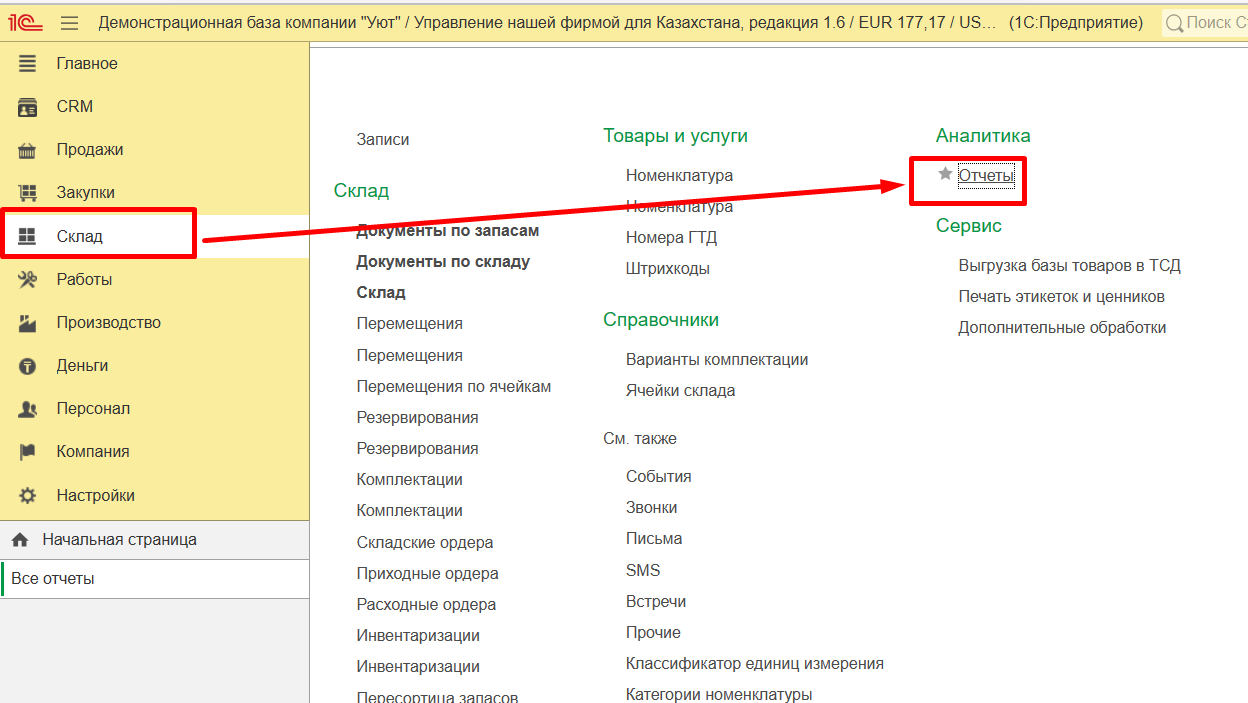1248x703 pixels.
Task: Click the Классификатор единиц измерения link
Action: pos(753,663)
